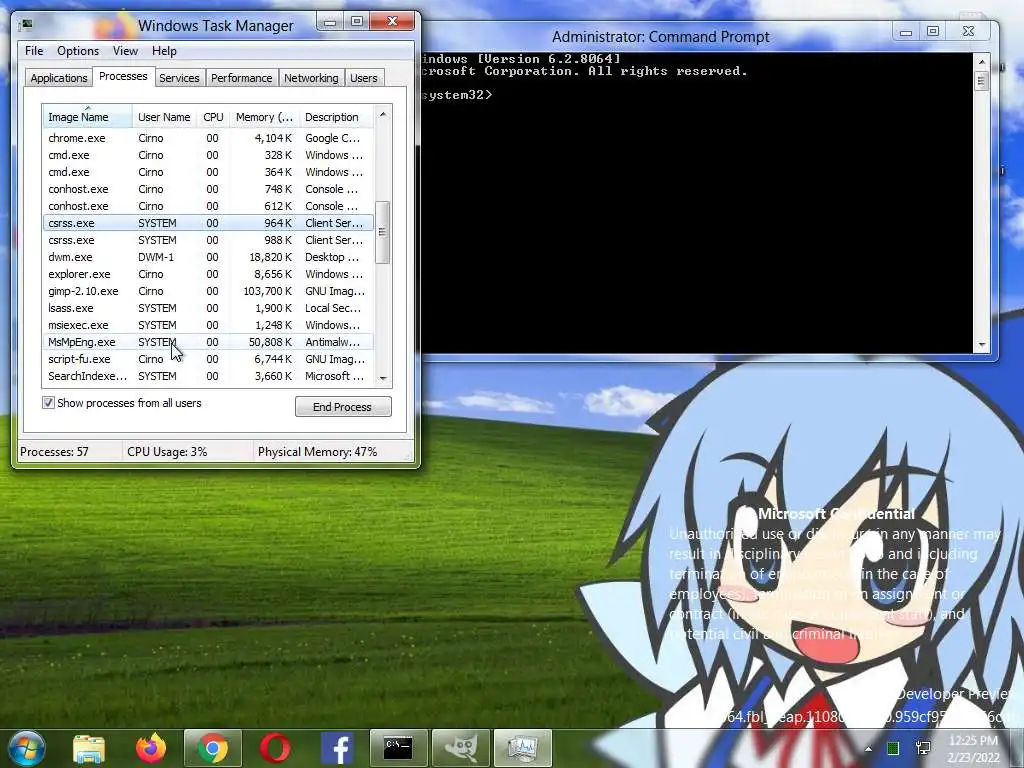Select the explorer.exe process row
The width and height of the screenshot is (1024, 768).
[208, 274]
